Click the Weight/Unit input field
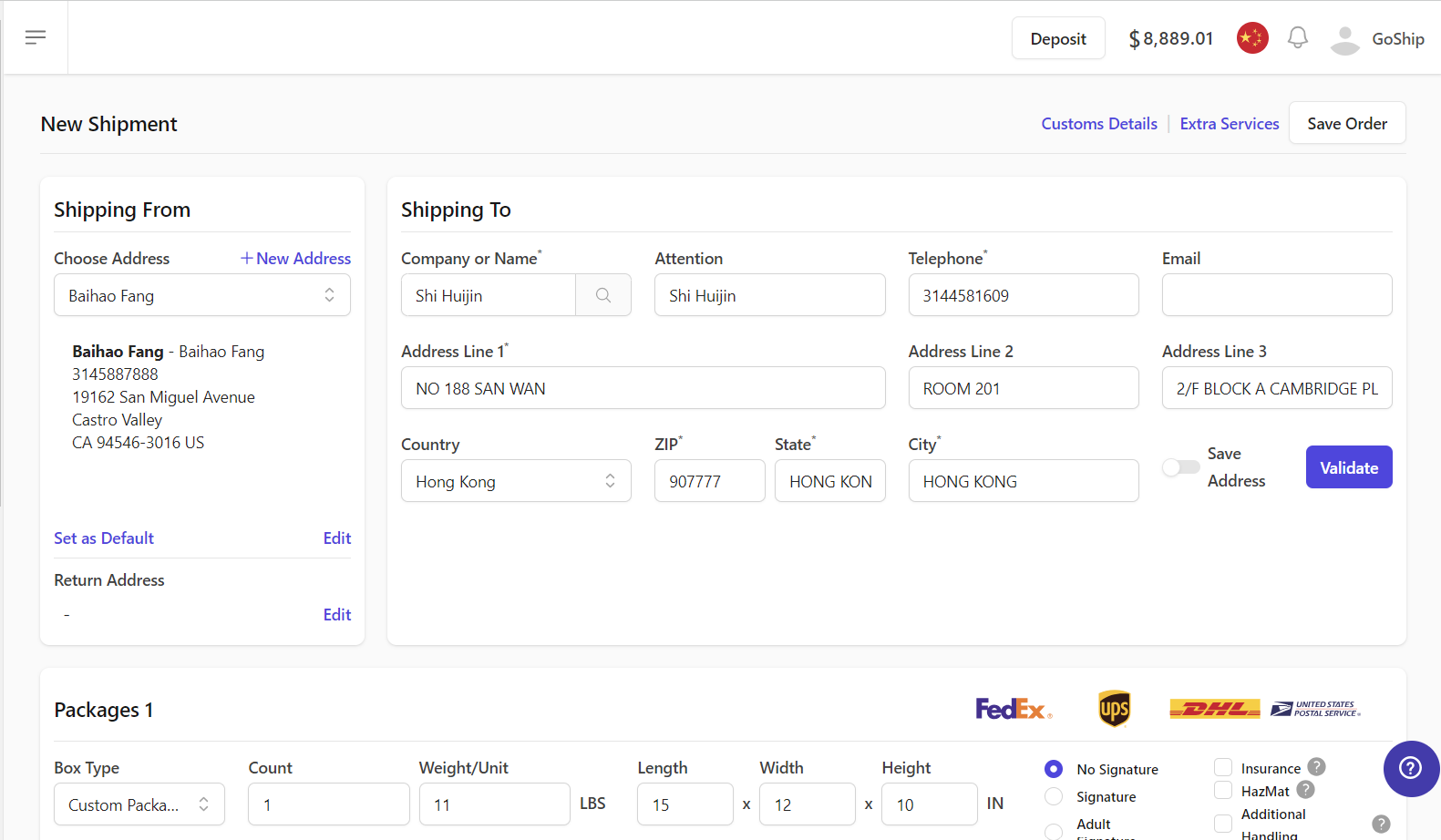The height and width of the screenshot is (840, 1441). click(x=495, y=804)
